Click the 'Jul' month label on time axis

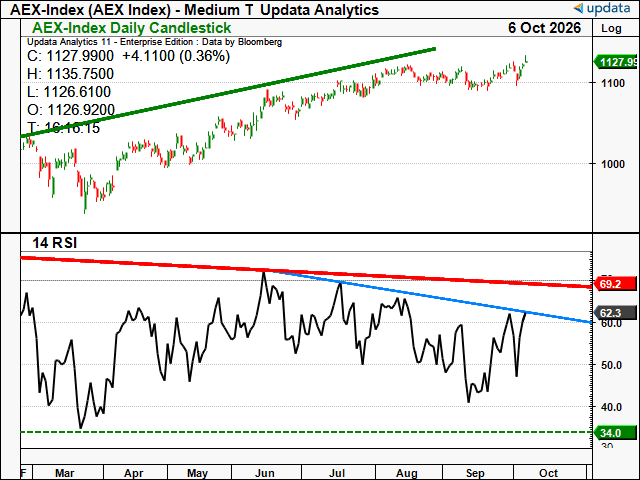337,473
